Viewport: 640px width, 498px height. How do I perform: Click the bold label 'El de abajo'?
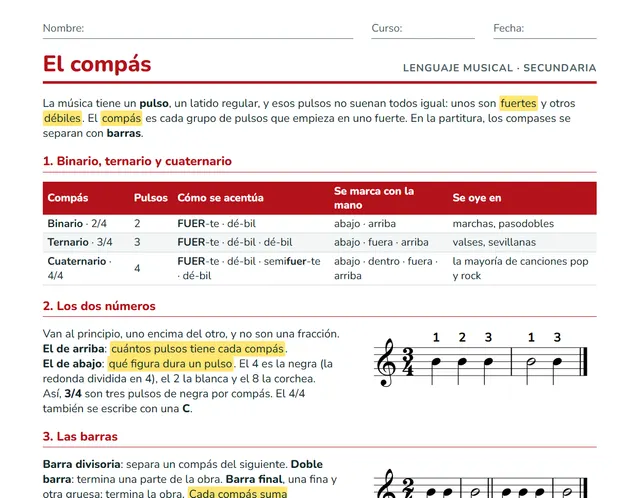click(x=73, y=364)
